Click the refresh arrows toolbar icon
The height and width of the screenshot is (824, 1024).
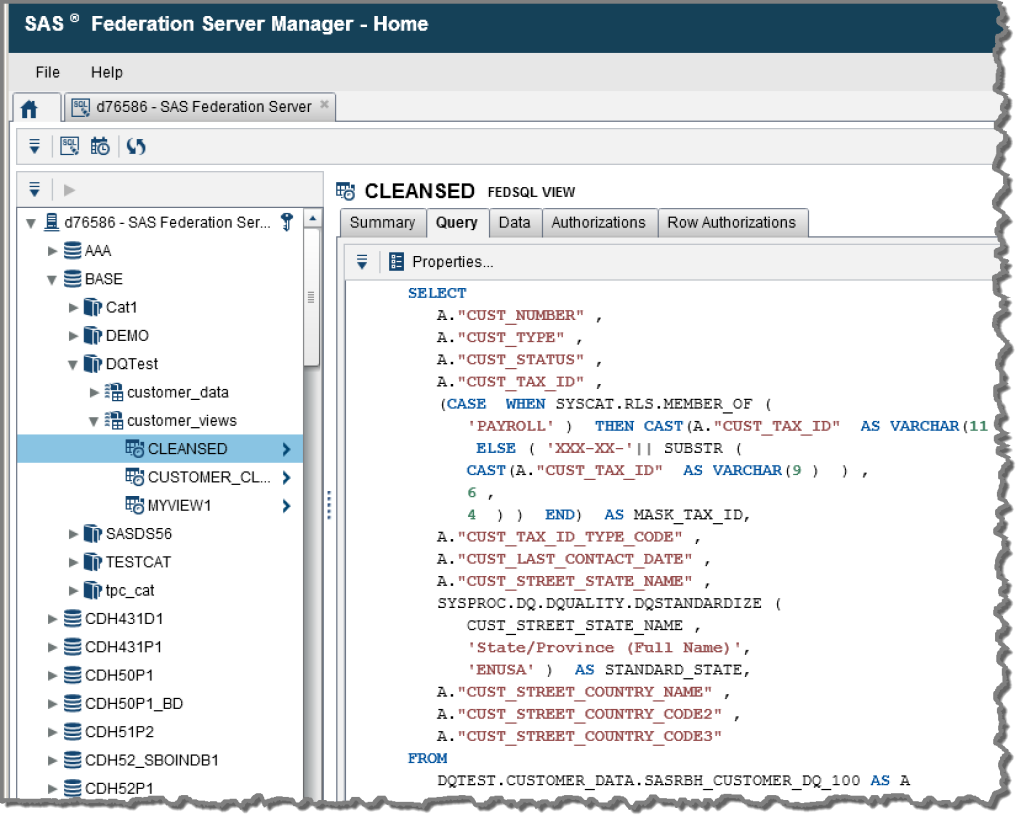136,146
